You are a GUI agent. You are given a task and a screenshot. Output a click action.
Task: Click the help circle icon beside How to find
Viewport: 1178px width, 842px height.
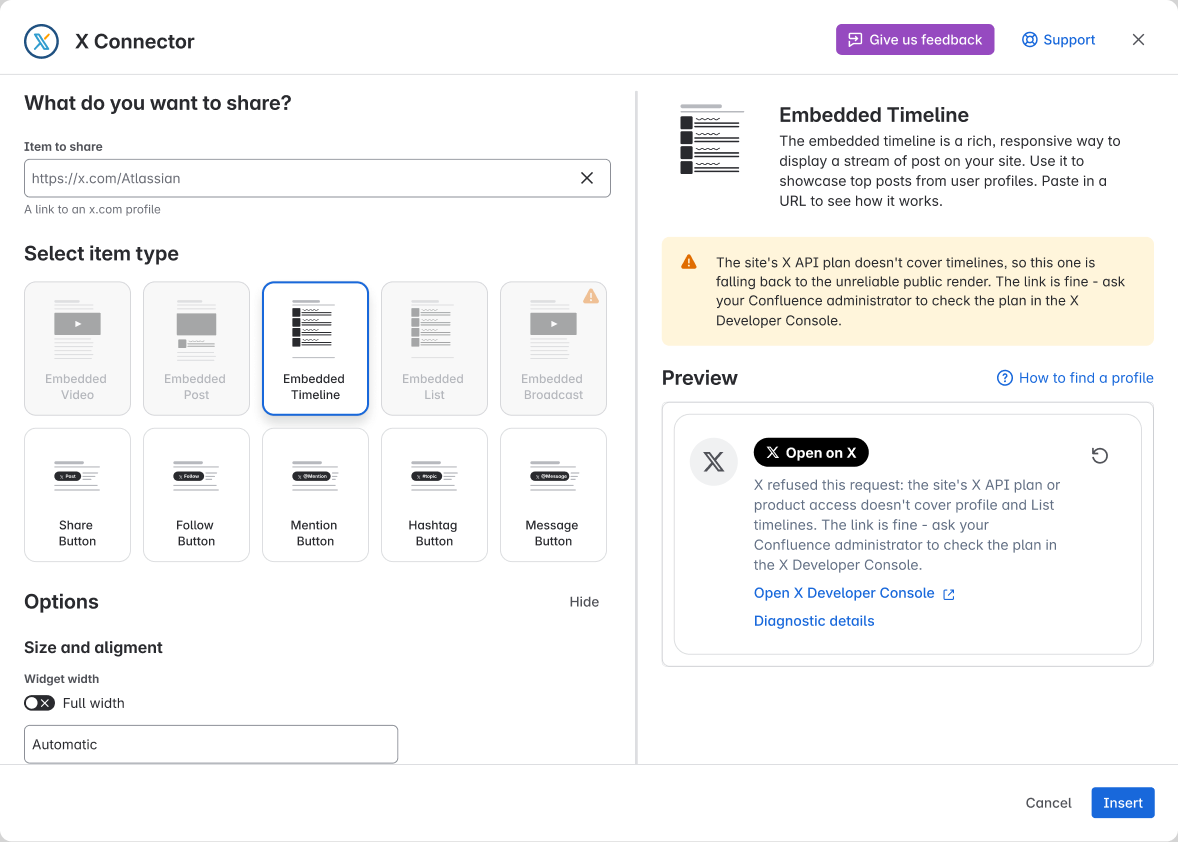pyautogui.click(x=1004, y=378)
